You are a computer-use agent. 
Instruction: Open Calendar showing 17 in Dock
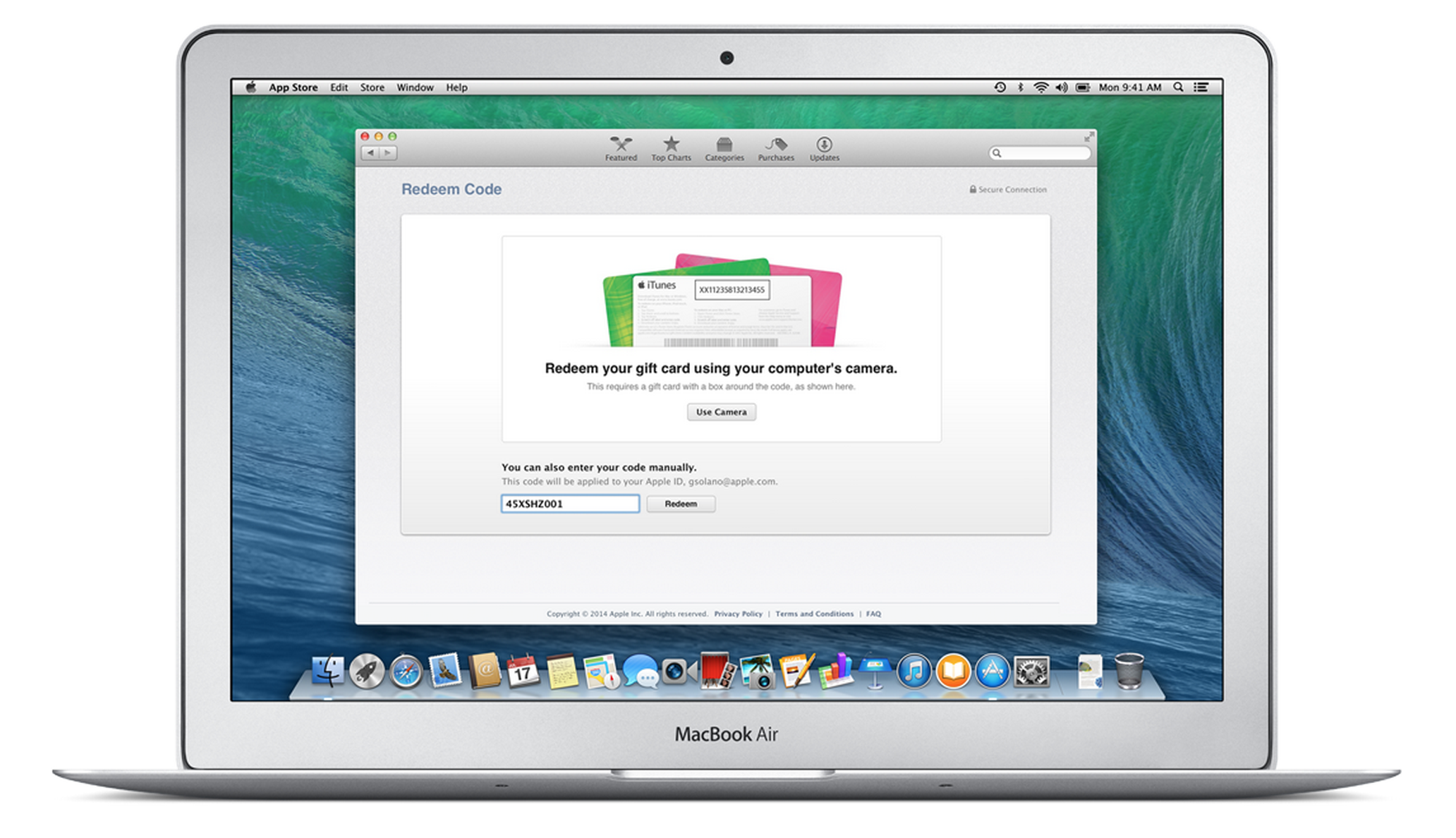[523, 672]
